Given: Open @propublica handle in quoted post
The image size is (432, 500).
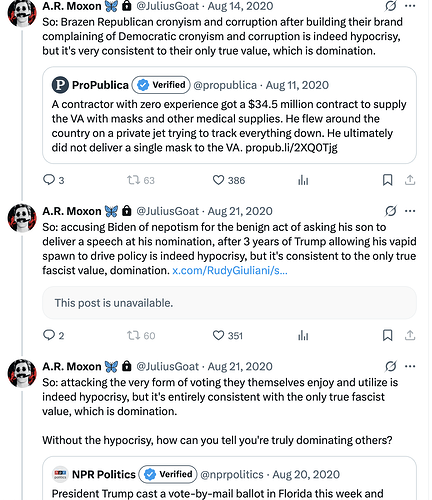Looking at the screenshot, I should (225, 85).
